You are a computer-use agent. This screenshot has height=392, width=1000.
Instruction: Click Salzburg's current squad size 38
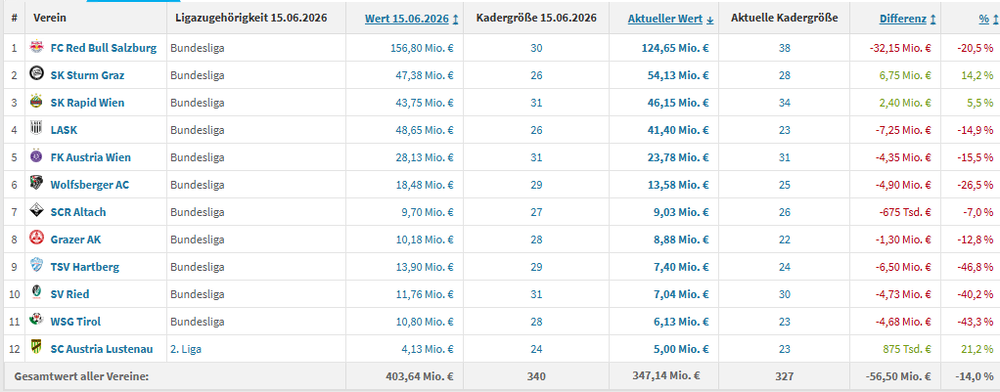[784, 48]
